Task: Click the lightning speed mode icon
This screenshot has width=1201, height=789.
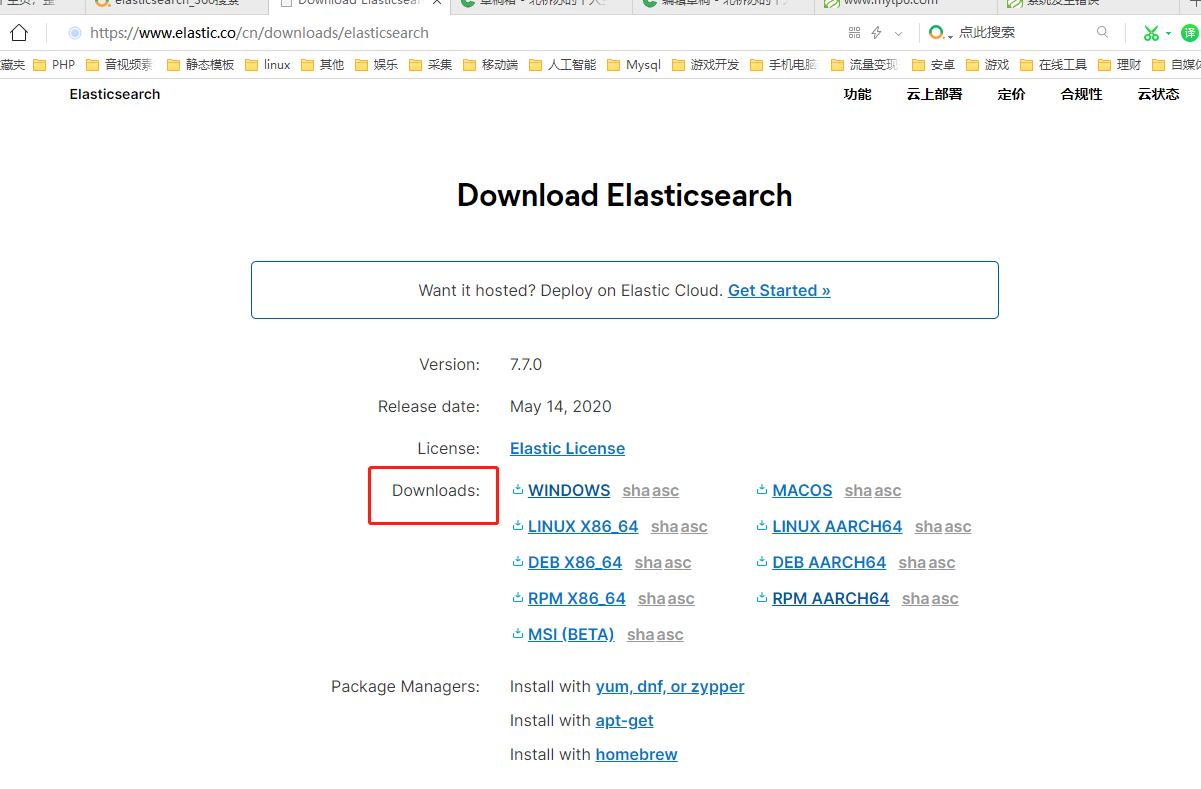Action: pos(877,33)
